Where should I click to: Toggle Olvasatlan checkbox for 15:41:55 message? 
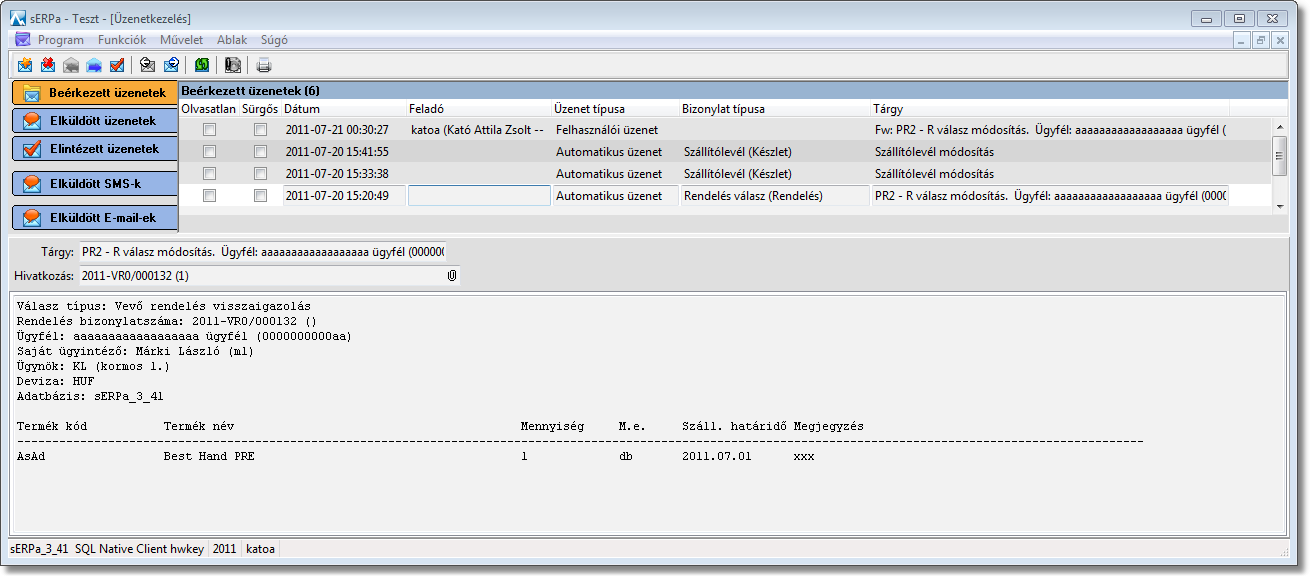click(209, 152)
